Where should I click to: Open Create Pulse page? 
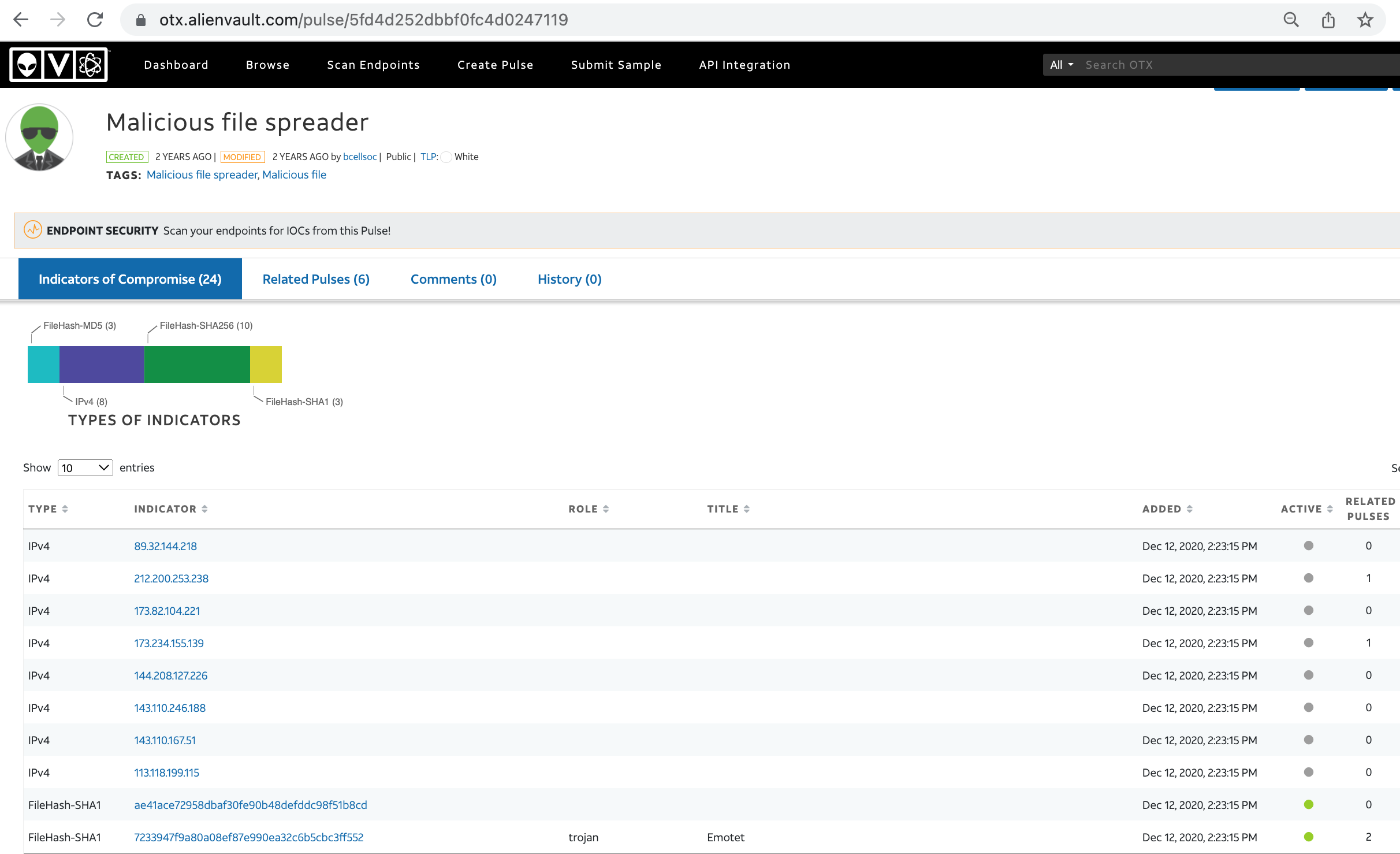[495, 65]
